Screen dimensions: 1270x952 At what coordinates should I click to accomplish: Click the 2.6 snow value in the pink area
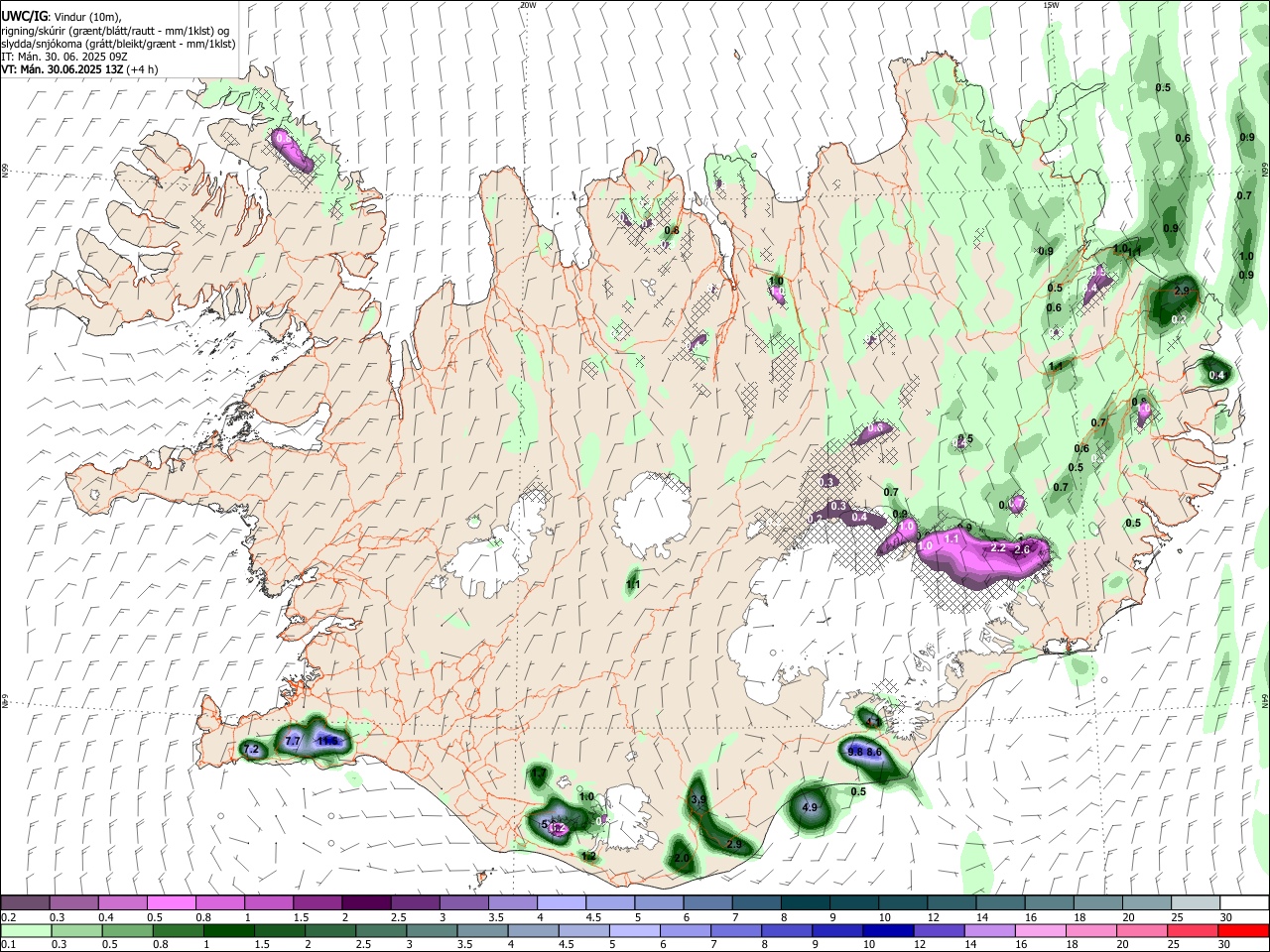(x=1022, y=549)
